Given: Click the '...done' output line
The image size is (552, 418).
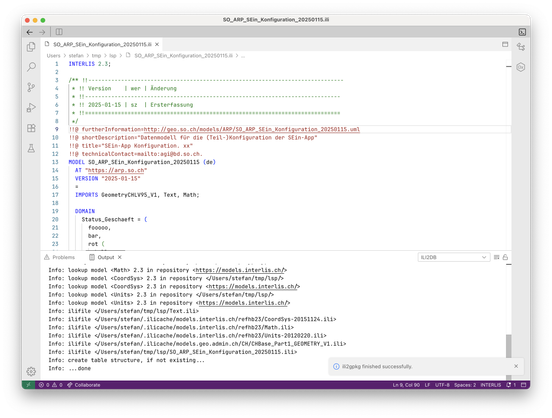Looking at the screenshot, I should [69, 368].
